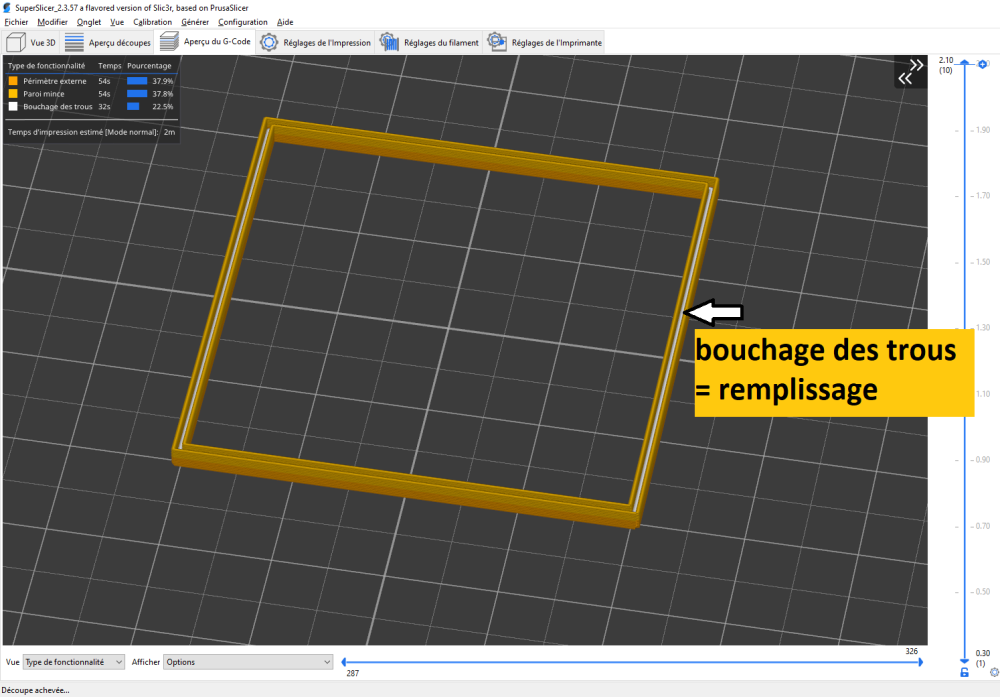Click the Découpe achevée status message
Screen dimensions: 1000x697
[x=36, y=690]
